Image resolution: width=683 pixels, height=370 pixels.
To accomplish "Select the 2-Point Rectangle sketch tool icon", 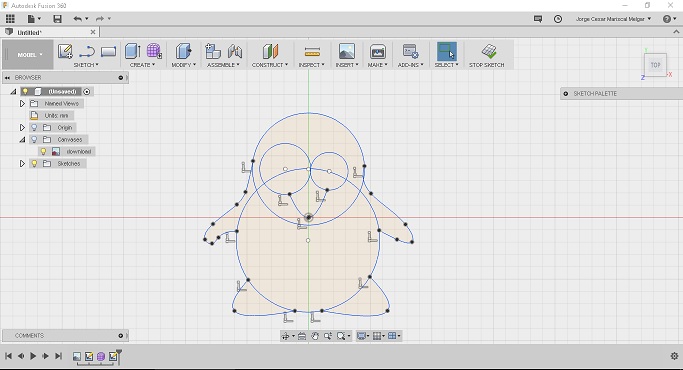I will click(108, 52).
